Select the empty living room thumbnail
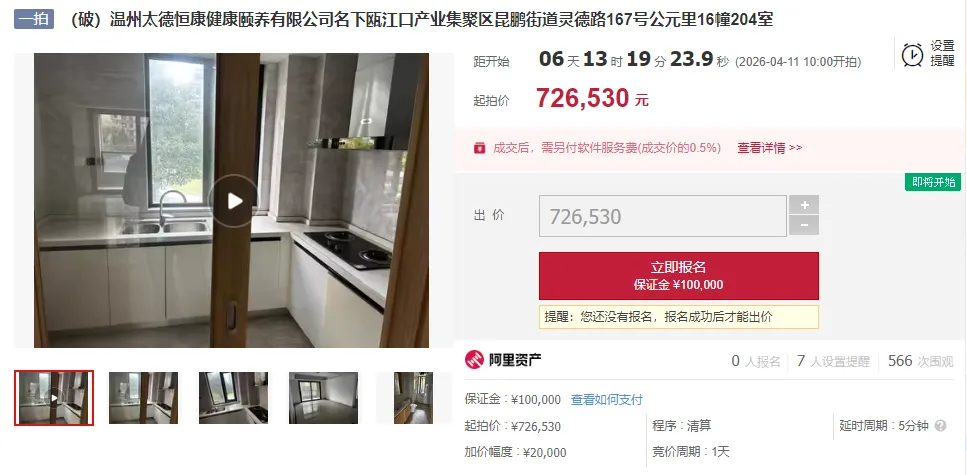 tap(323, 398)
